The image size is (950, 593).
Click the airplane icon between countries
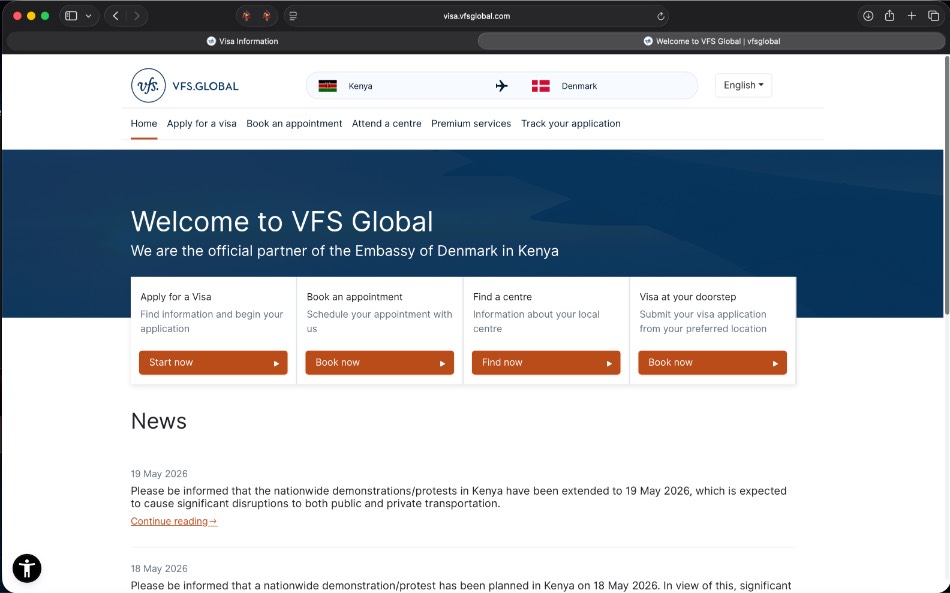click(502, 86)
